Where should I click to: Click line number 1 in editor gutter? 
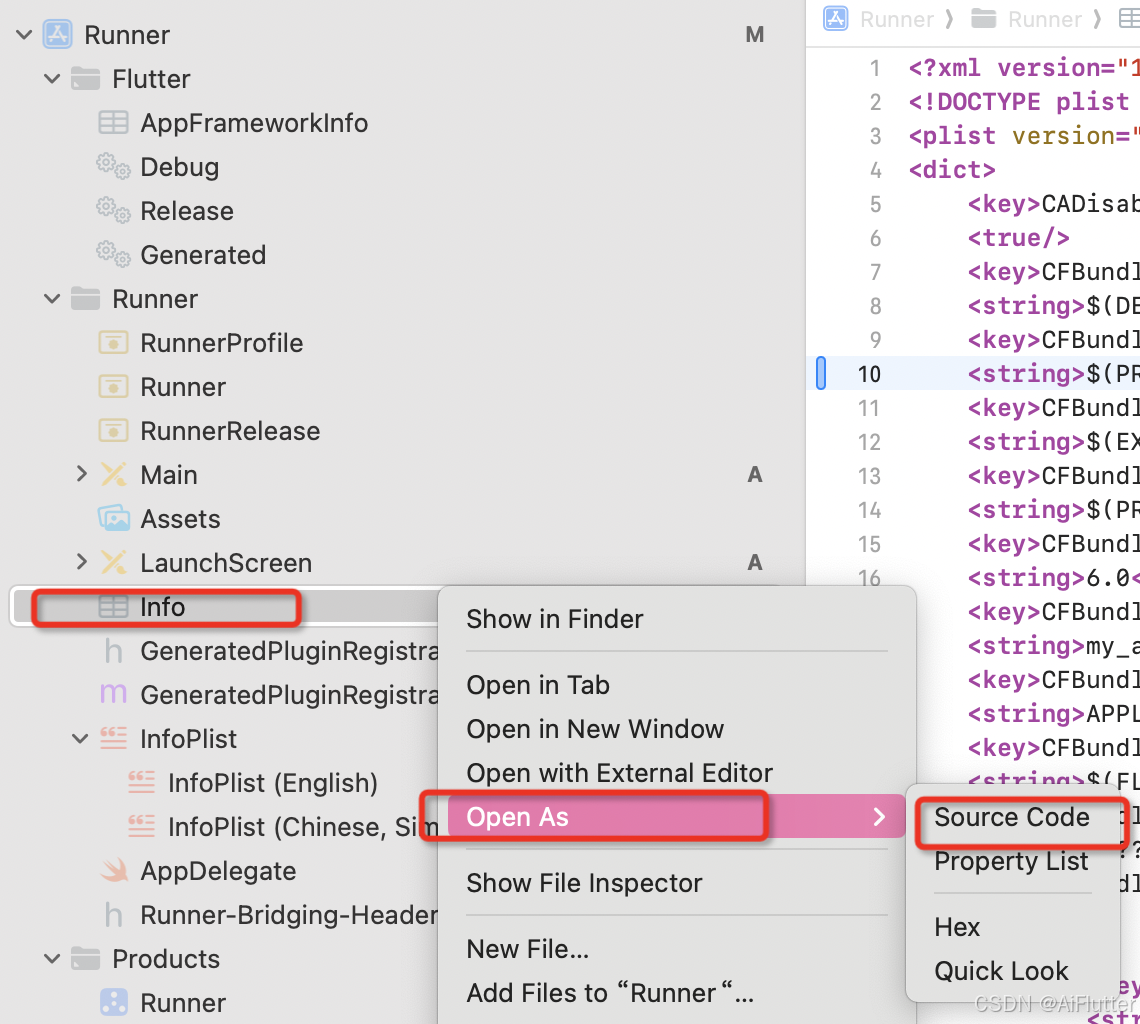point(875,68)
